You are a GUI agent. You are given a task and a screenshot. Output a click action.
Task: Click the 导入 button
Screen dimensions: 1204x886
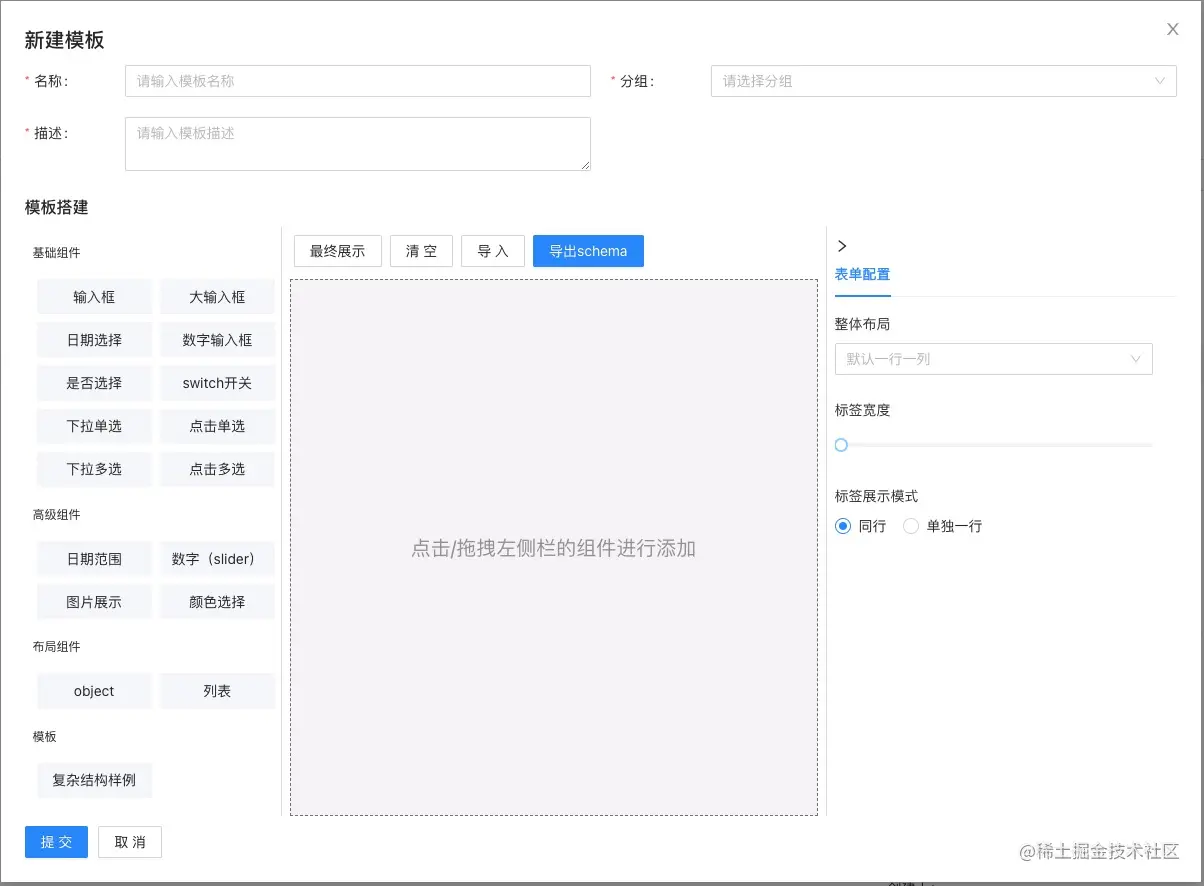point(493,251)
